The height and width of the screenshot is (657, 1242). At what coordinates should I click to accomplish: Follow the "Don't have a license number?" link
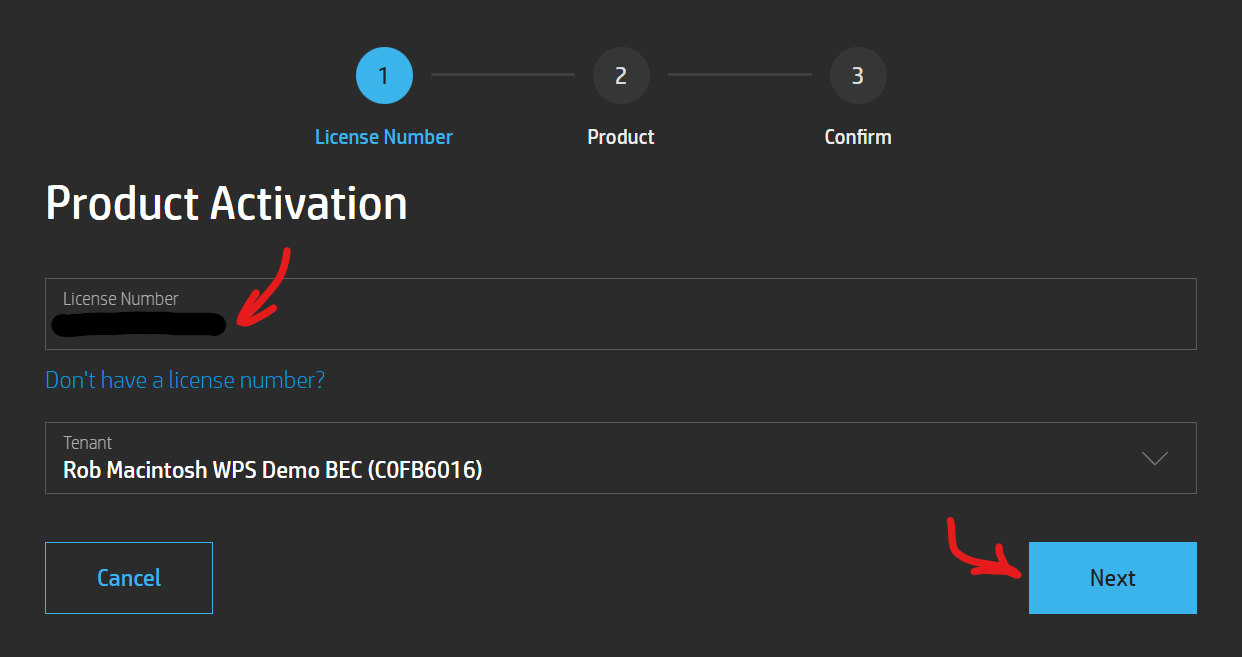[x=185, y=380]
